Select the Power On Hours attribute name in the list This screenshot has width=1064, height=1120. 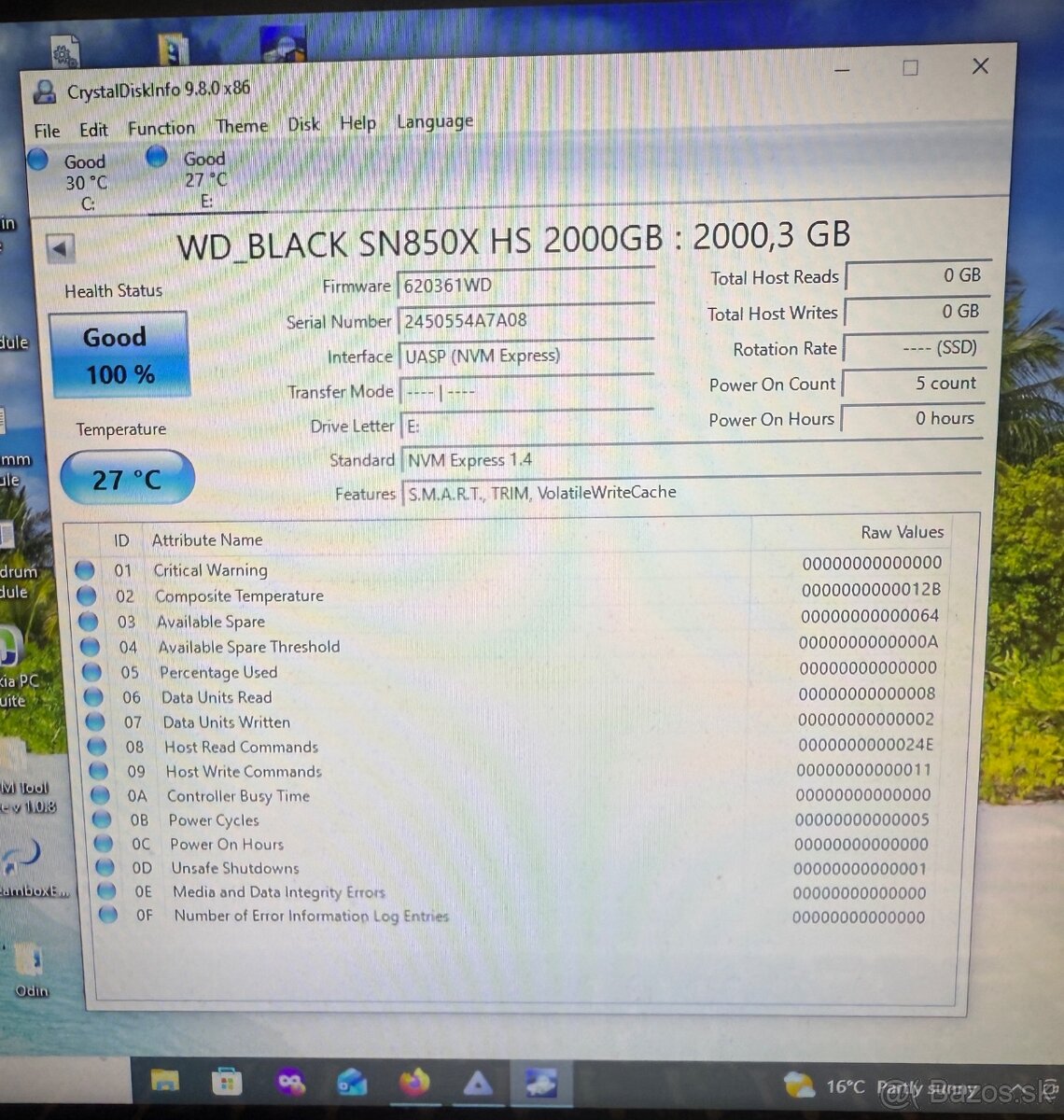pyautogui.click(x=227, y=844)
